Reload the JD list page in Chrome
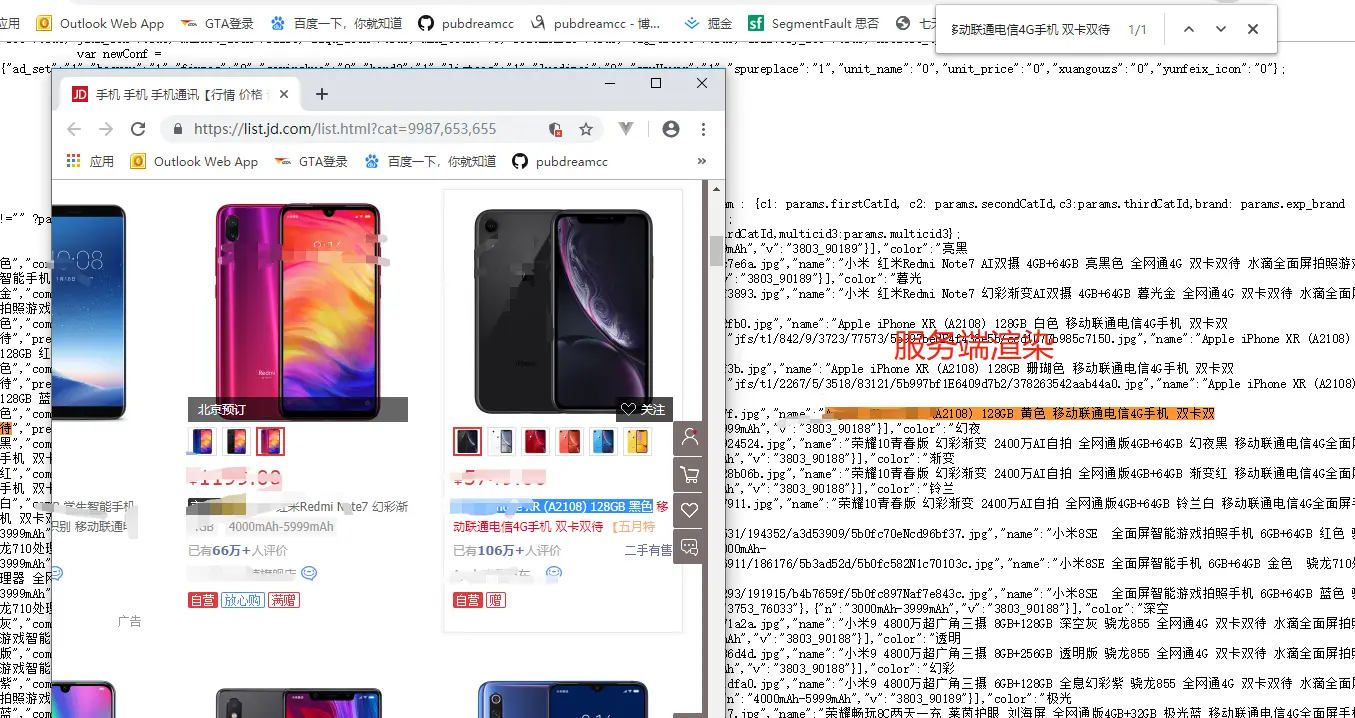This screenshot has height=718, width=1355. (x=138, y=129)
